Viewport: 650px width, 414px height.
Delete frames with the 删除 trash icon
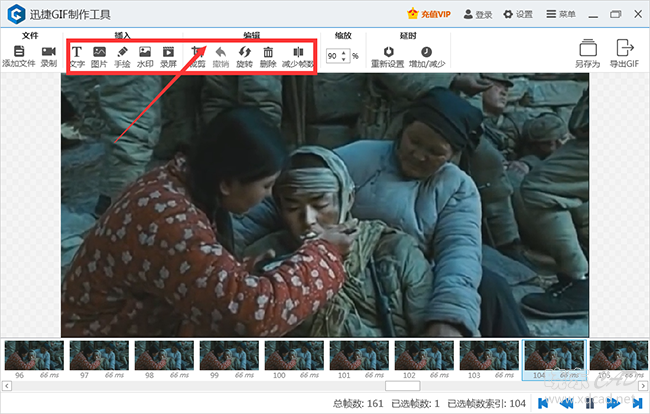[268, 52]
